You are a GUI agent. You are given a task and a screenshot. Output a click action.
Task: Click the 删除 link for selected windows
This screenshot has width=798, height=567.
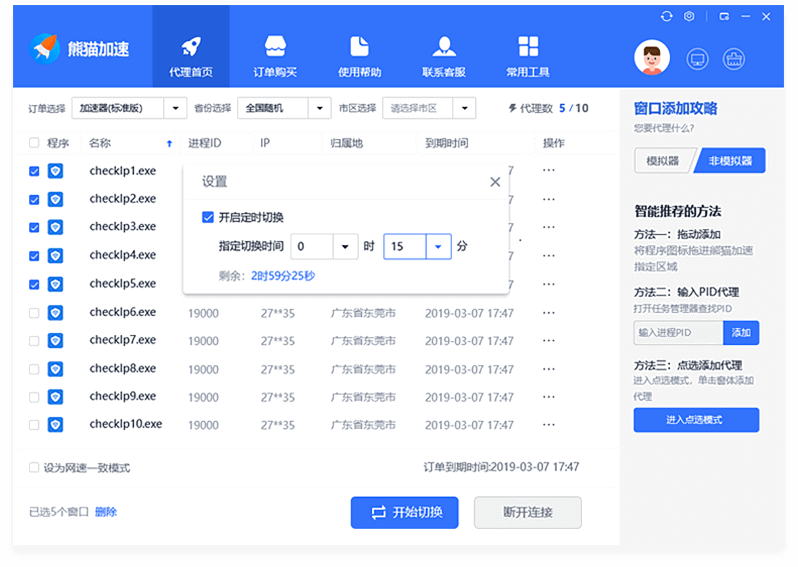coord(106,512)
